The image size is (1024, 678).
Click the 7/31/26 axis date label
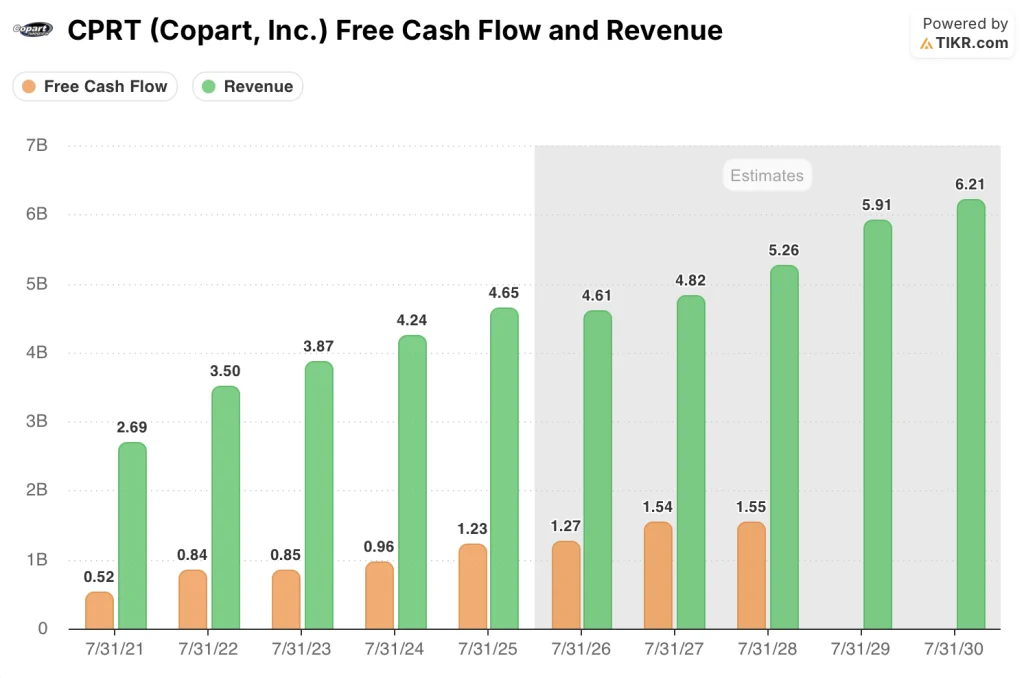pos(581,649)
